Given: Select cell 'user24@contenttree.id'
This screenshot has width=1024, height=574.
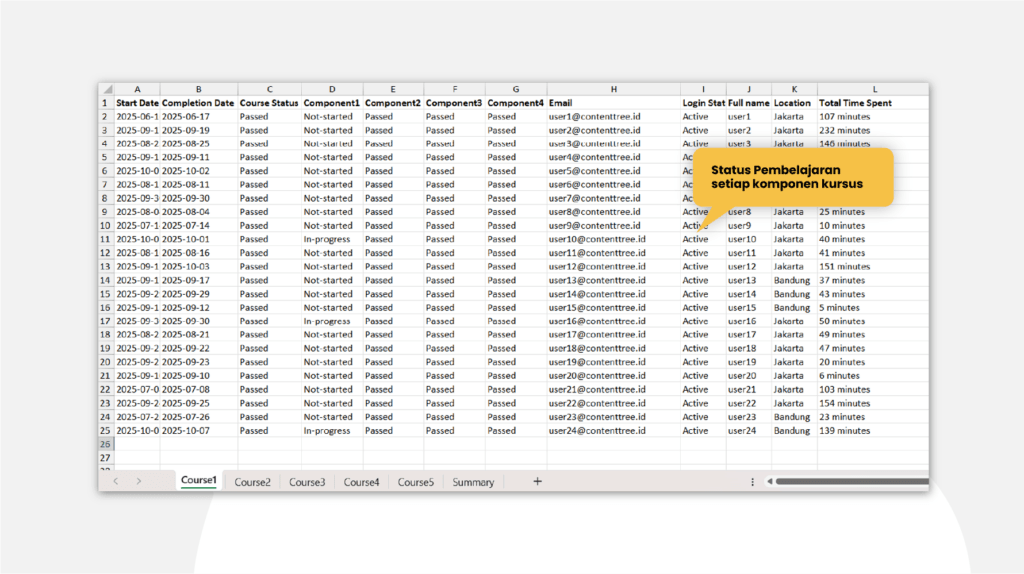Looking at the screenshot, I should (613, 430).
